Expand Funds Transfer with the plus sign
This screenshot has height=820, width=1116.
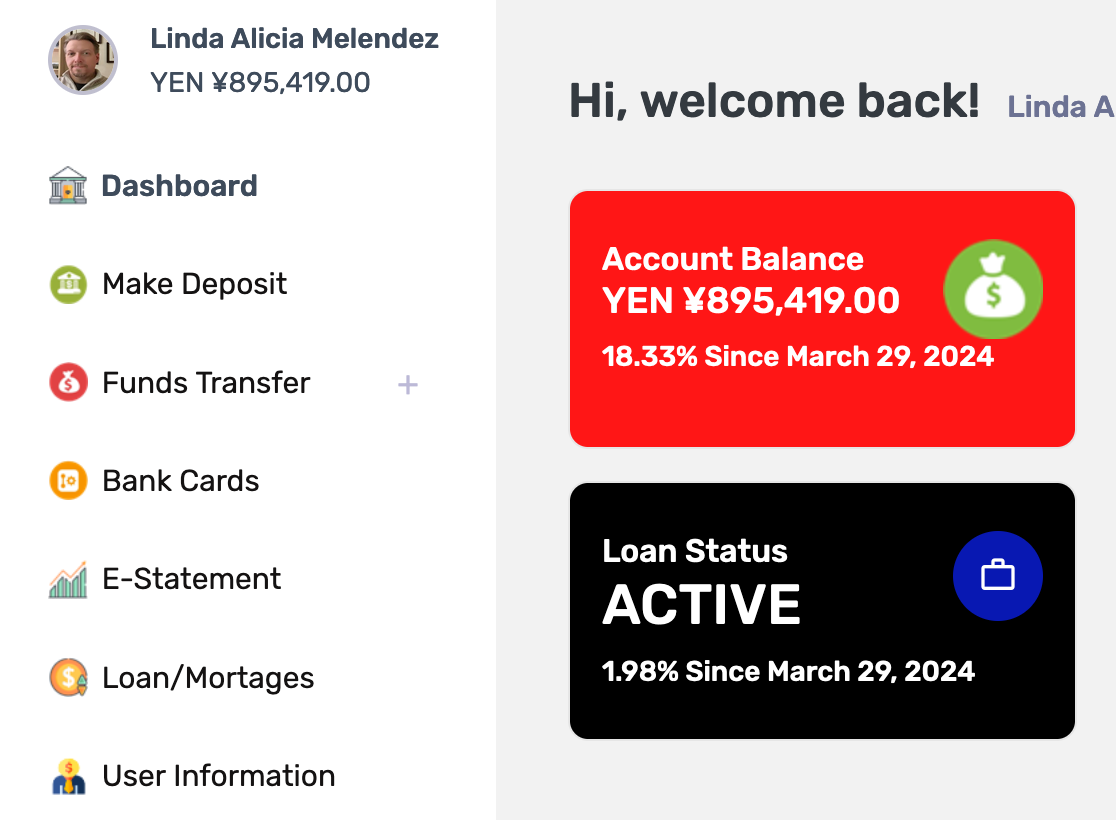(408, 385)
